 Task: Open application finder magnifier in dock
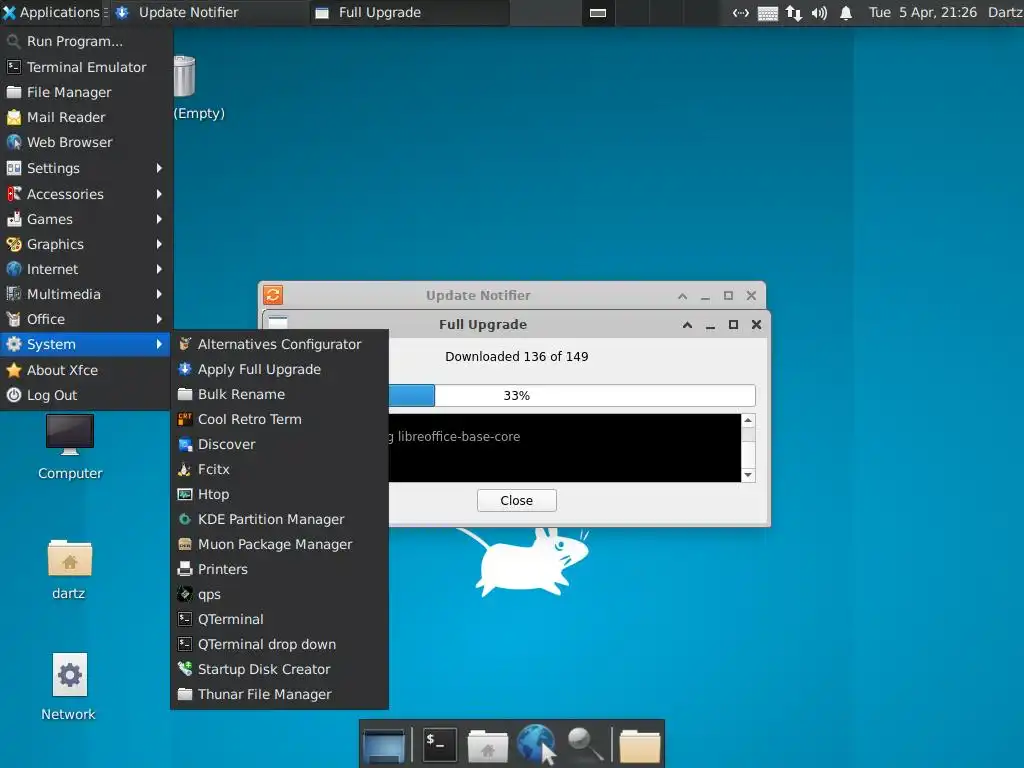tap(584, 744)
